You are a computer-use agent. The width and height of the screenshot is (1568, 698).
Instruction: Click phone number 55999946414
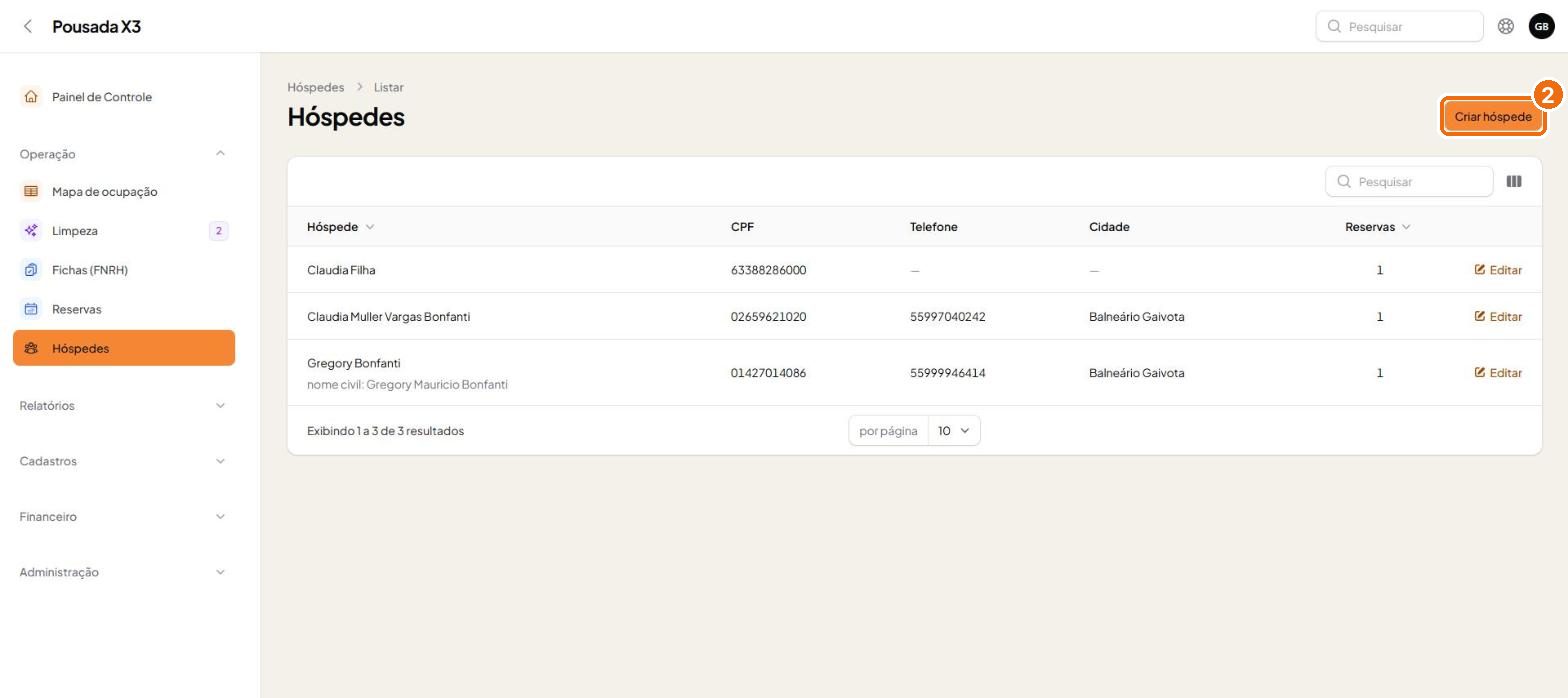(x=947, y=373)
